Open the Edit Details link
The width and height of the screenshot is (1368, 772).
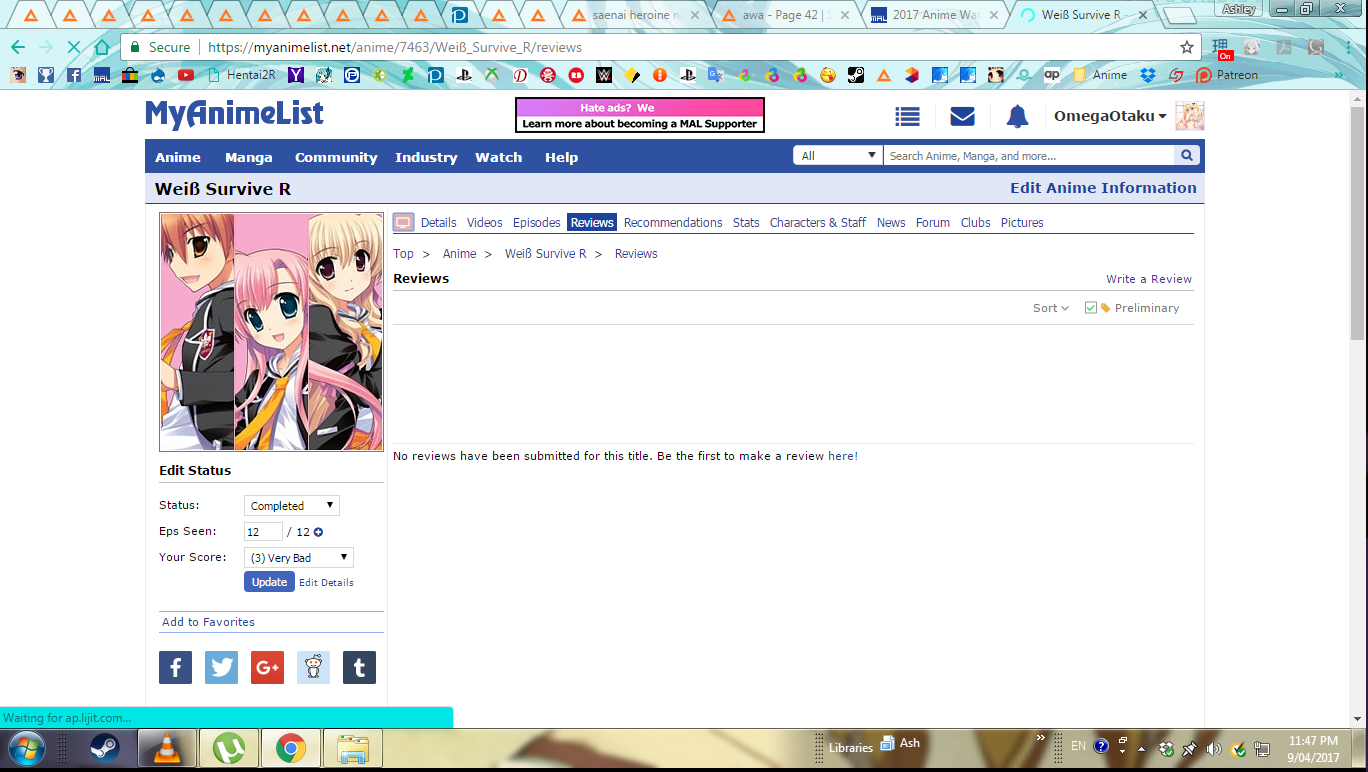pos(326,582)
